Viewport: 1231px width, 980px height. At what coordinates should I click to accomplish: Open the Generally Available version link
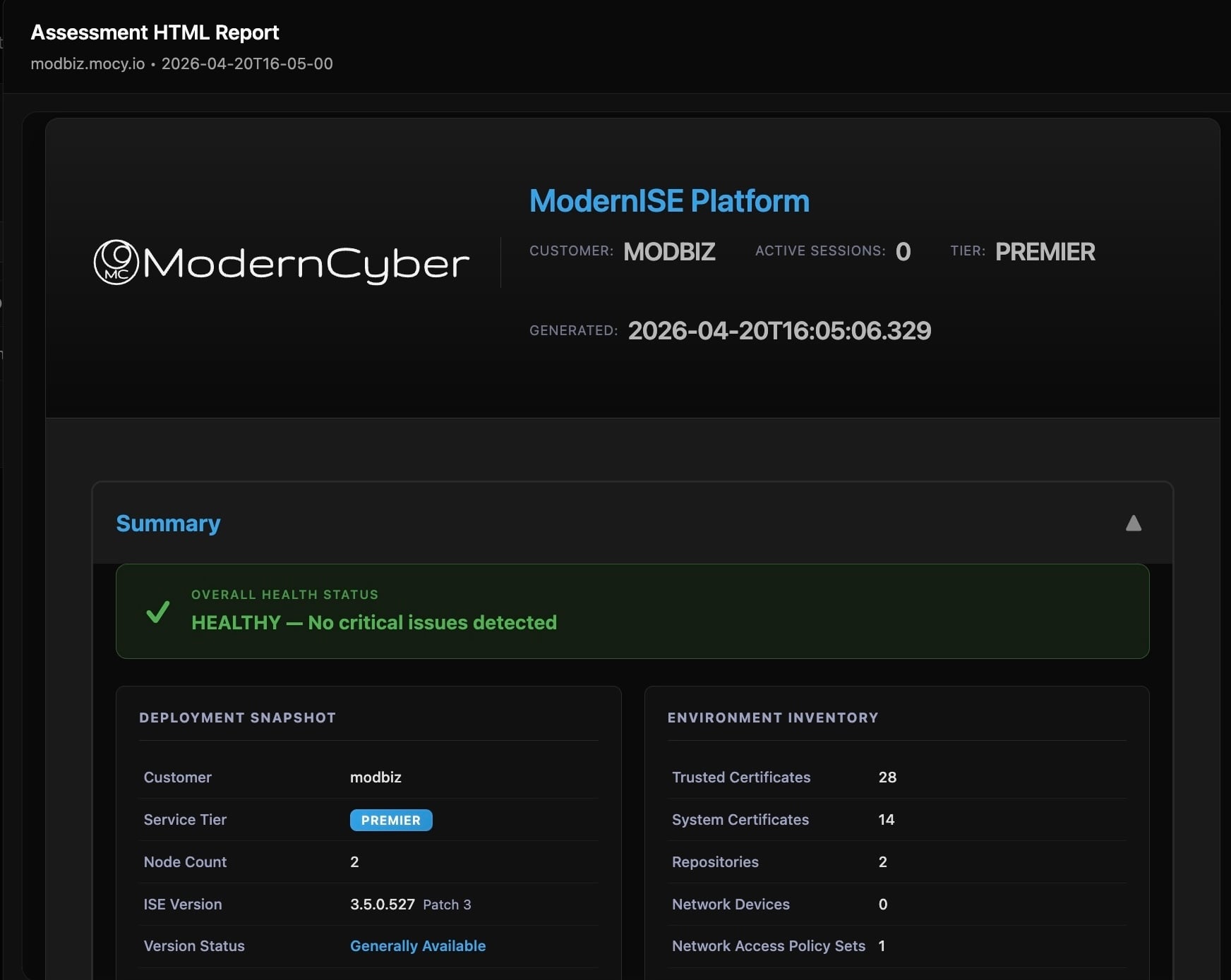tap(418, 945)
